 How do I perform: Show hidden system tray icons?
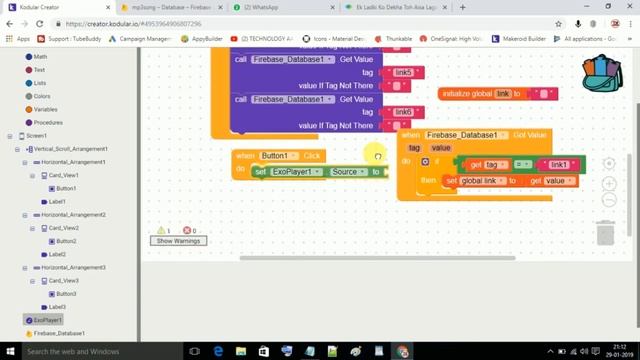[x=550, y=351]
